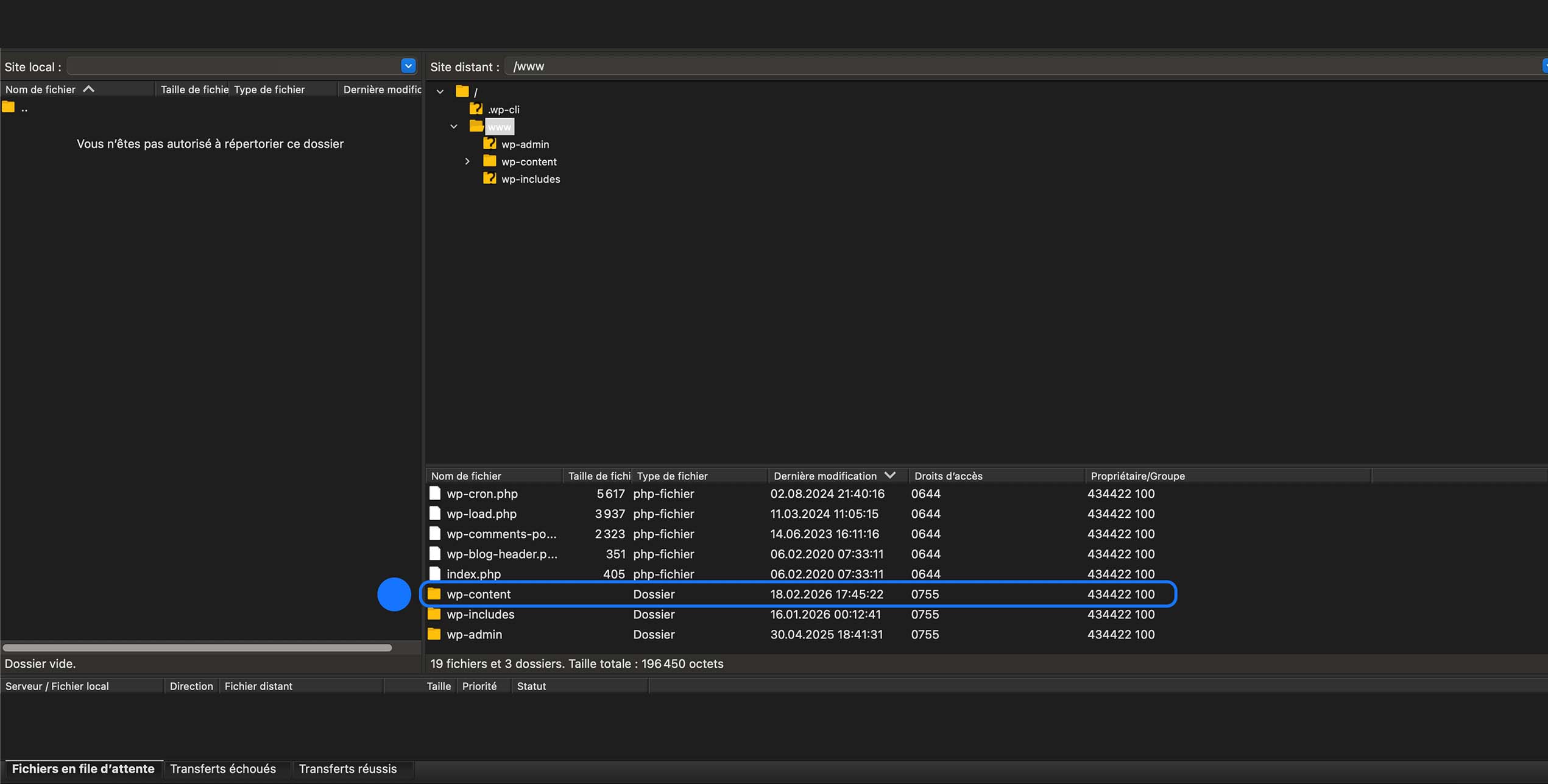Click the parent folder '..' icon in local pane
1548x784 pixels.
coord(9,108)
